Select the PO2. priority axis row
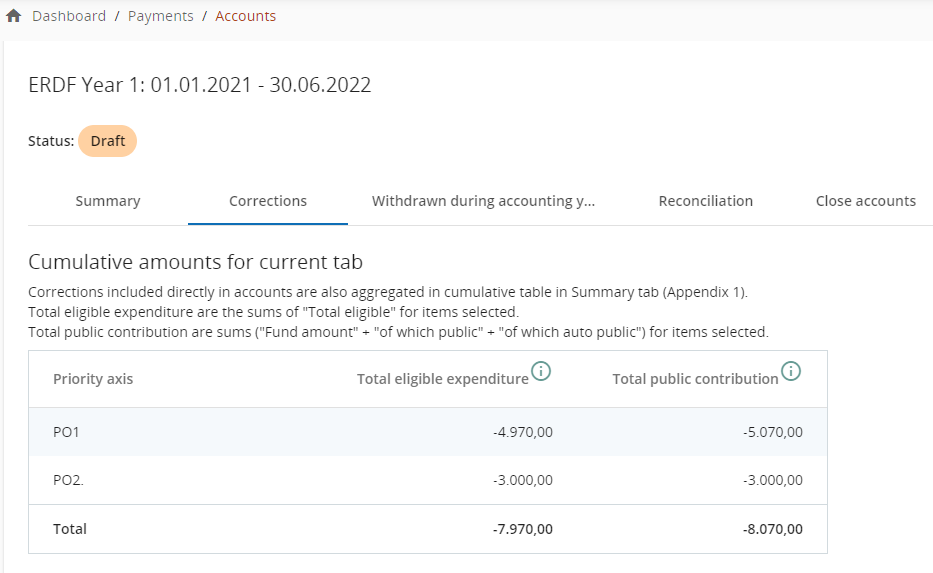The height and width of the screenshot is (573, 933). 68,480
